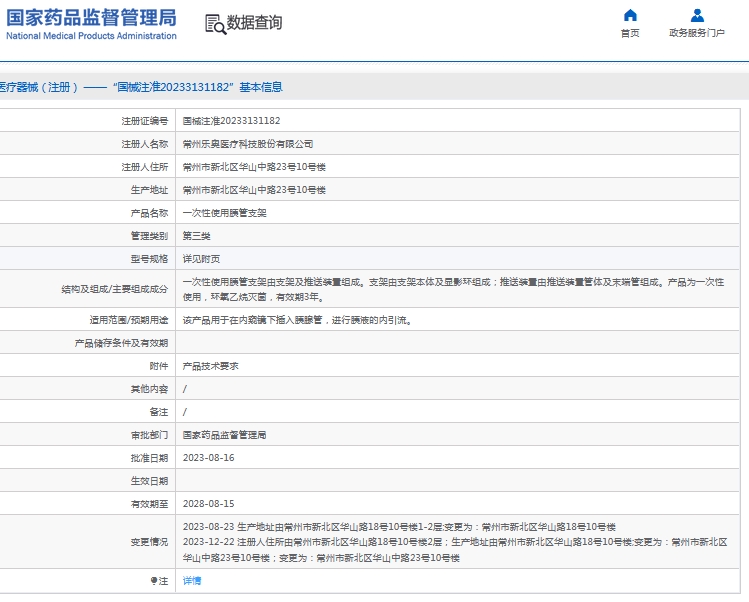The height and width of the screenshot is (602, 749).
Task: Click the 2023-12-22 change record line
Action: click(455, 550)
